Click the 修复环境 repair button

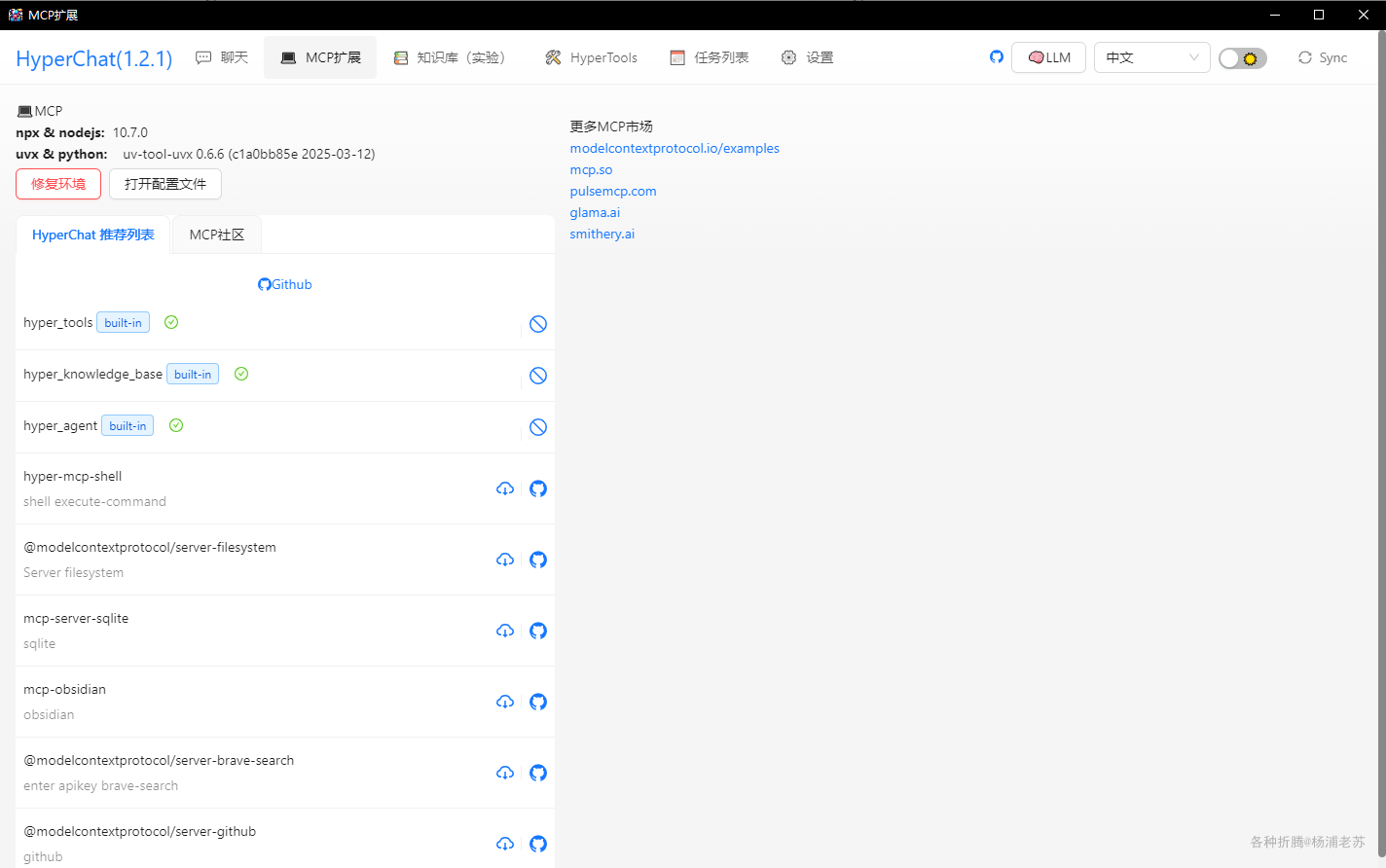click(x=58, y=184)
